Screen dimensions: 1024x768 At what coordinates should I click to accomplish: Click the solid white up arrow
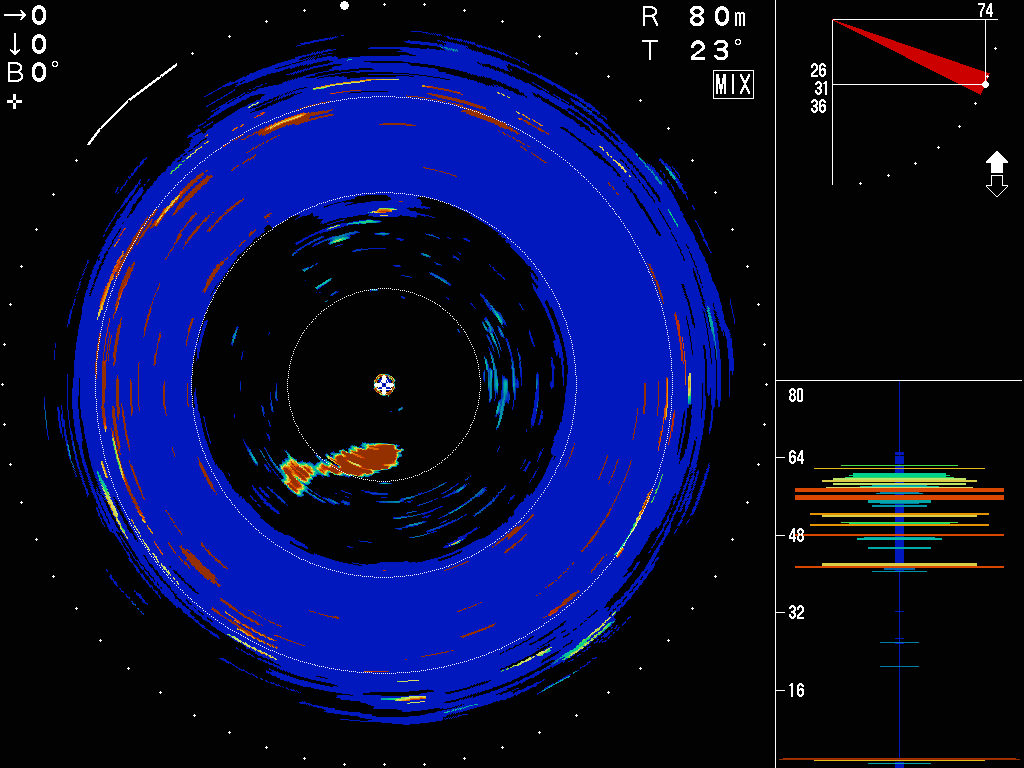pos(997,162)
